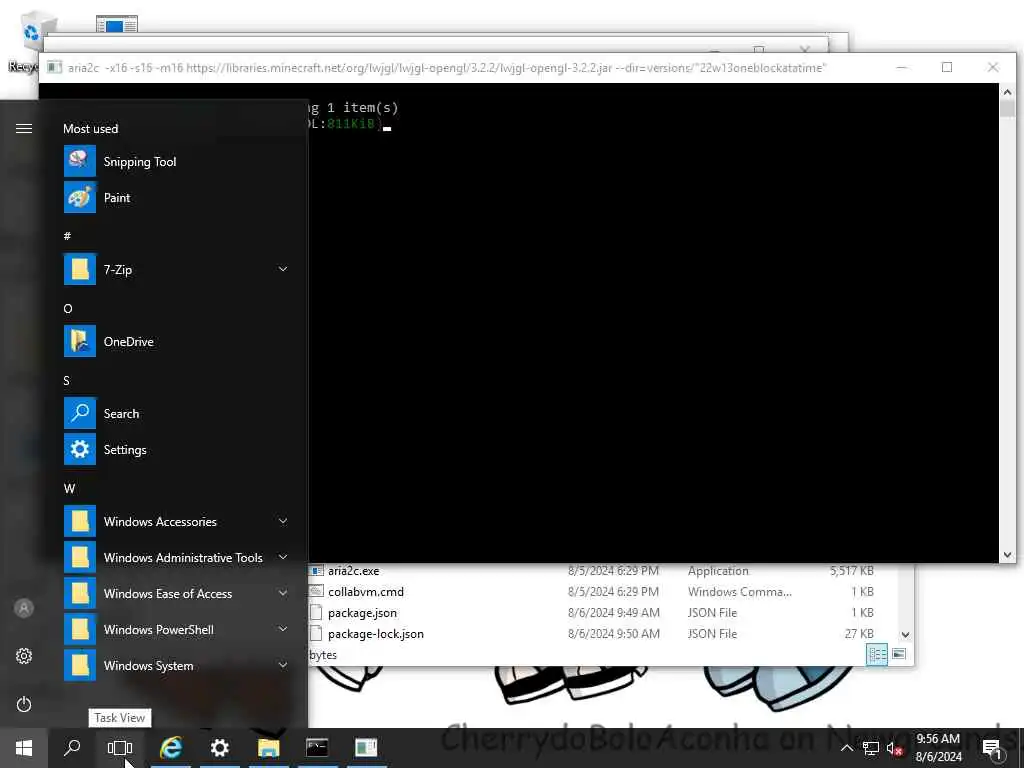This screenshot has height=768, width=1024.
Task: Open the Action Center notifications icon
Action: click(x=992, y=748)
